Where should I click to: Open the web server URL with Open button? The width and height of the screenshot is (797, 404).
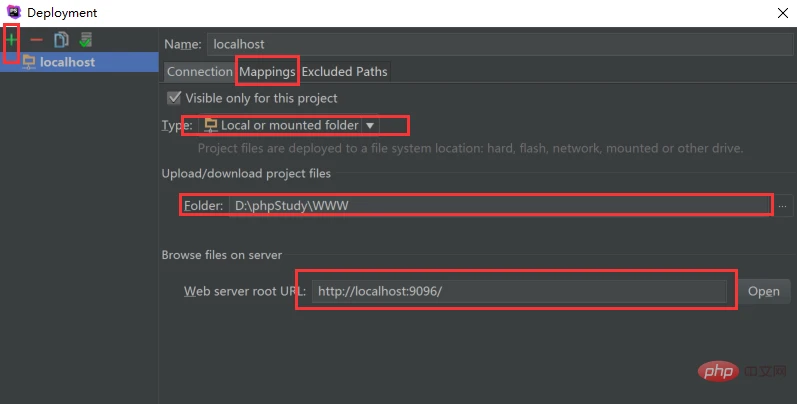[x=763, y=291]
